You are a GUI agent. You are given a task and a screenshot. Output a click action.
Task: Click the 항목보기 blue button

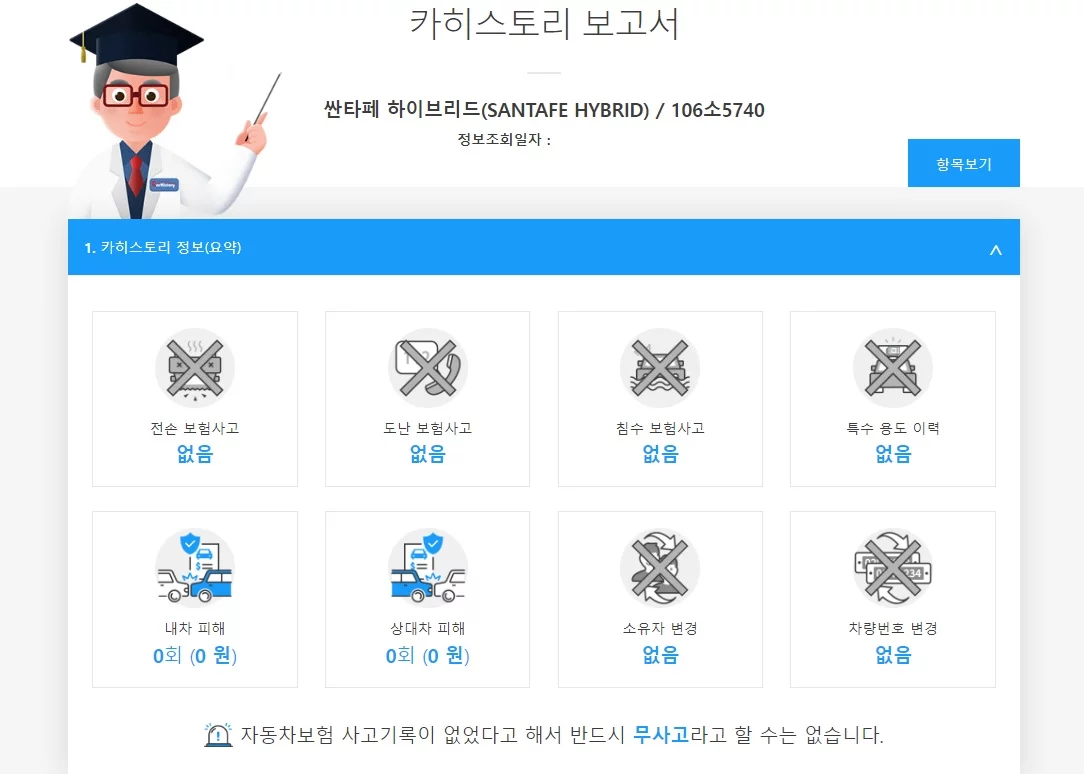click(x=964, y=163)
